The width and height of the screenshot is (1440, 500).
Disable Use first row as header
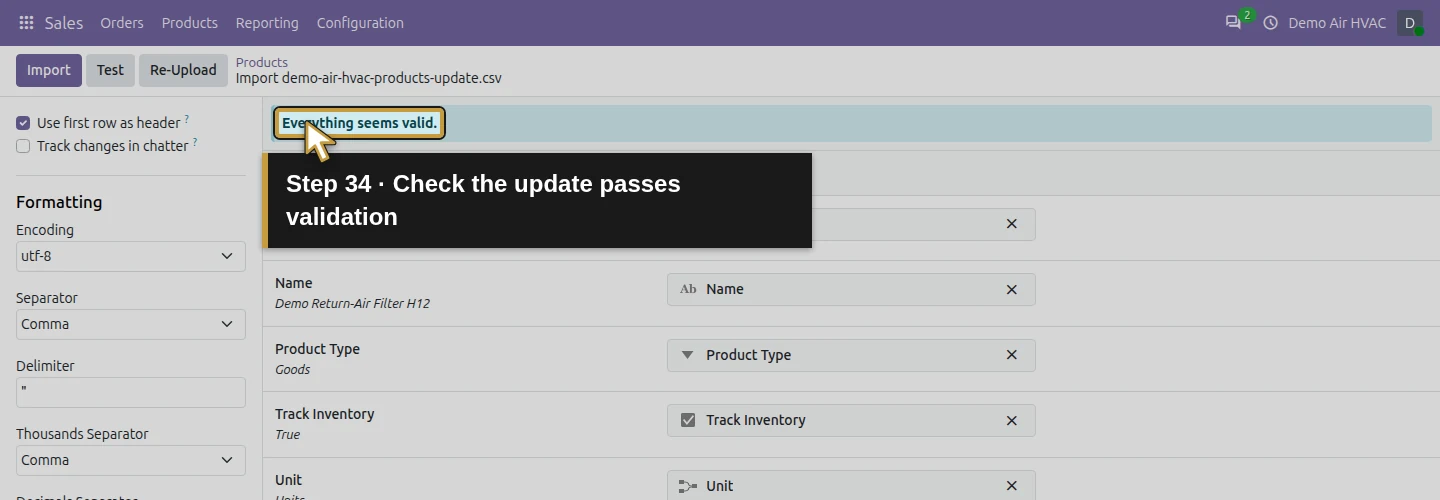(x=23, y=123)
